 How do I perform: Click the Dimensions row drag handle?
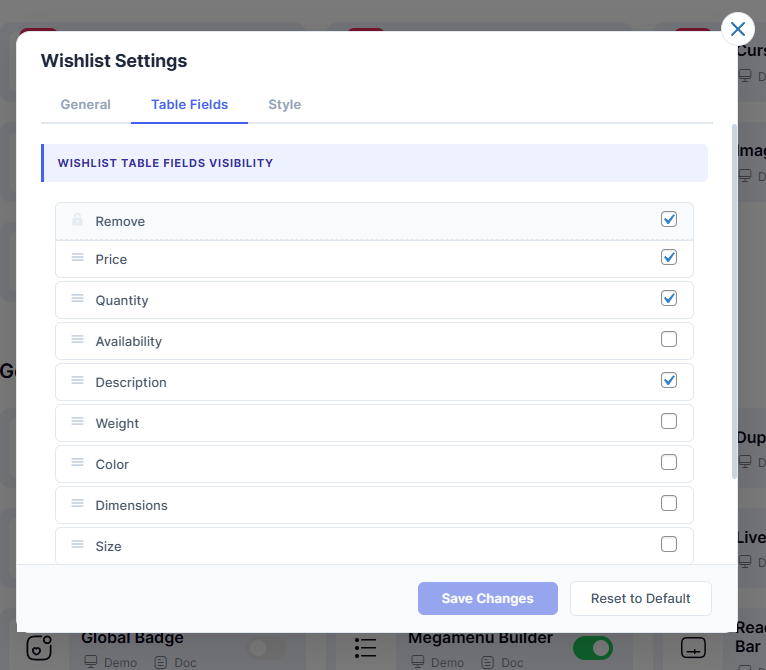pyautogui.click(x=77, y=504)
